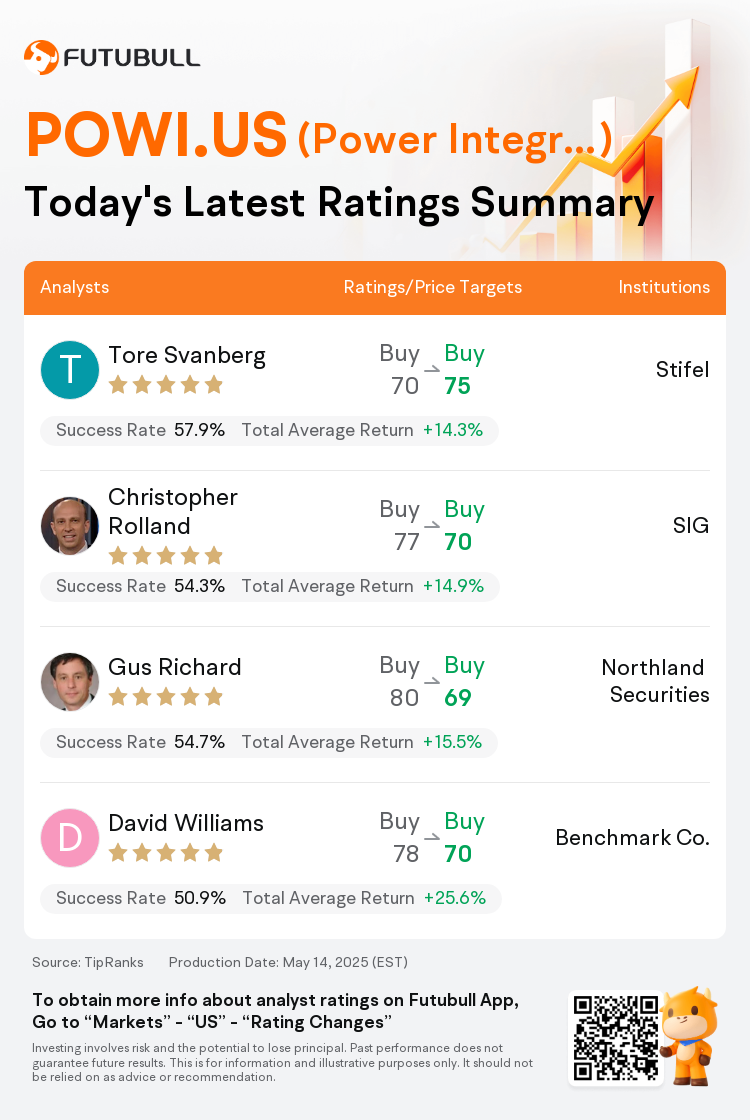Image resolution: width=750 pixels, height=1120 pixels.
Task: Select the Analysts column header
Action: pyautogui.click(x=75, y=287)
